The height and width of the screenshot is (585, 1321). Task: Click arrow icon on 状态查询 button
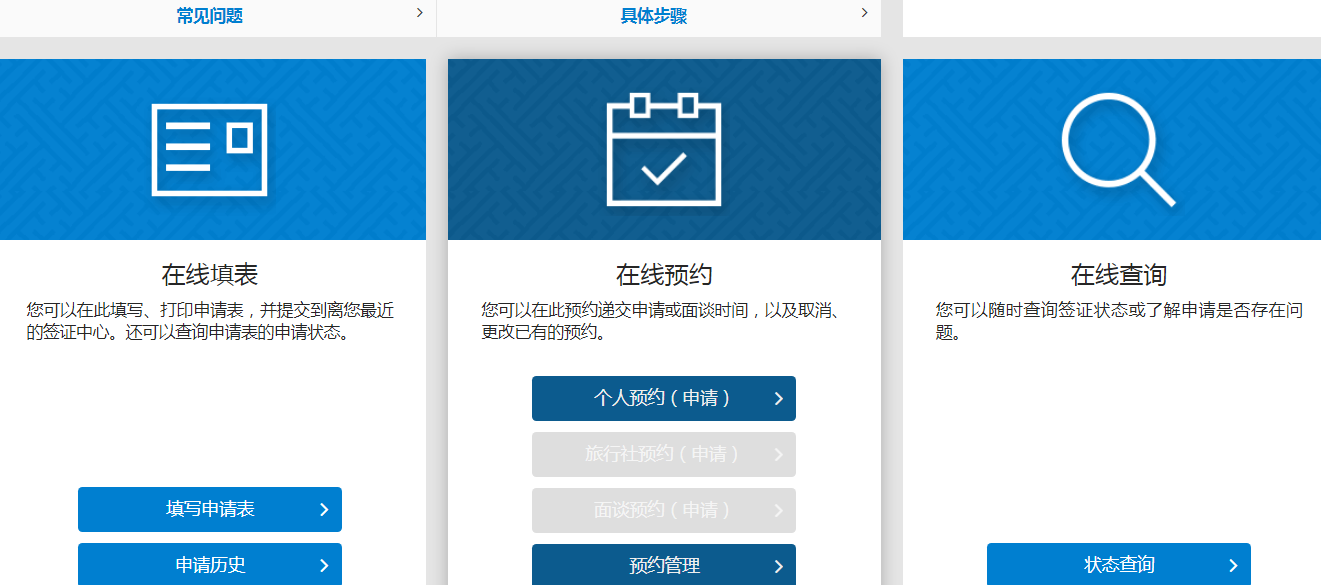(x=1233, y=566)
